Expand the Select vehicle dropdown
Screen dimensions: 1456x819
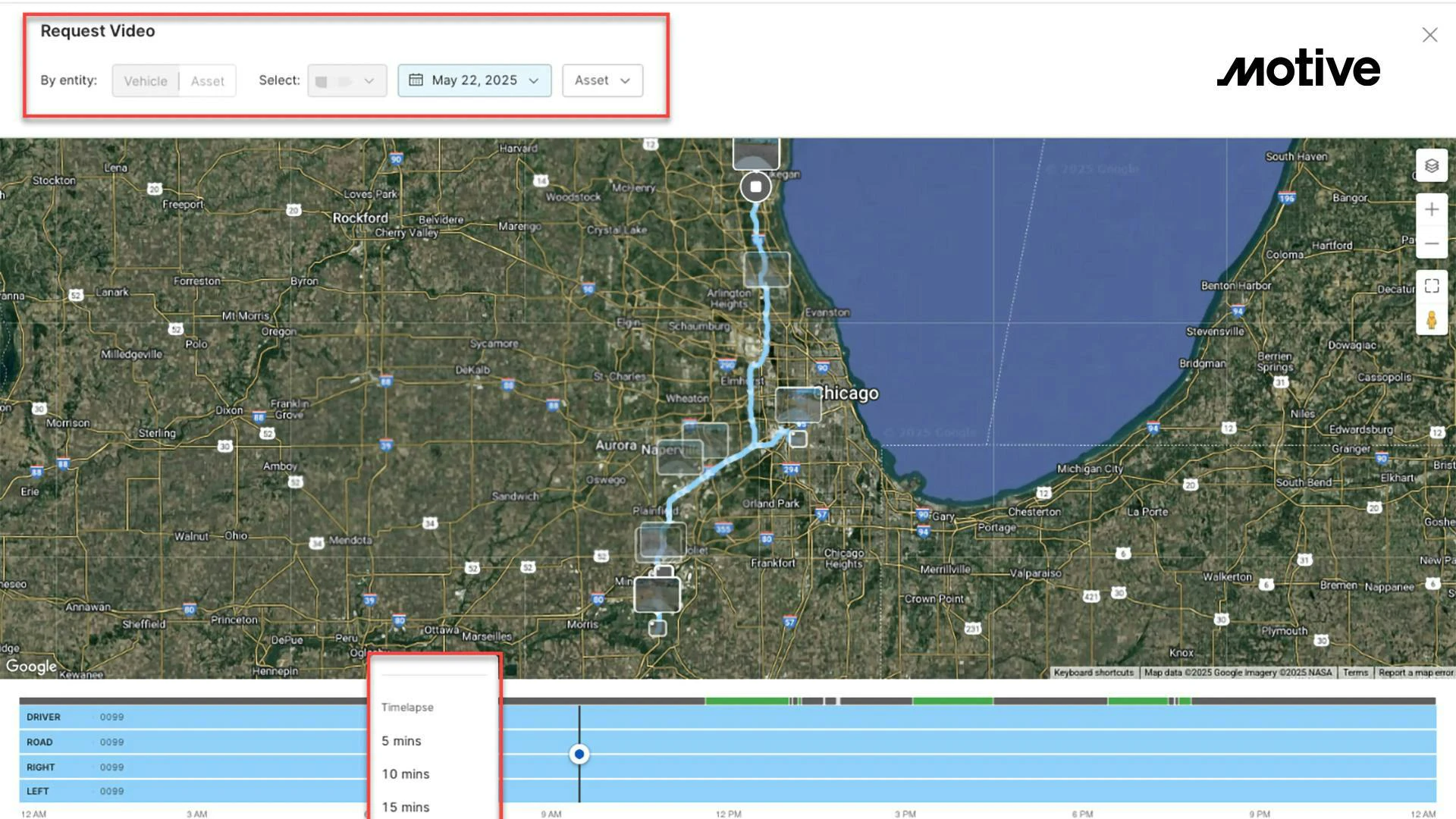click(x=347, y=80)
